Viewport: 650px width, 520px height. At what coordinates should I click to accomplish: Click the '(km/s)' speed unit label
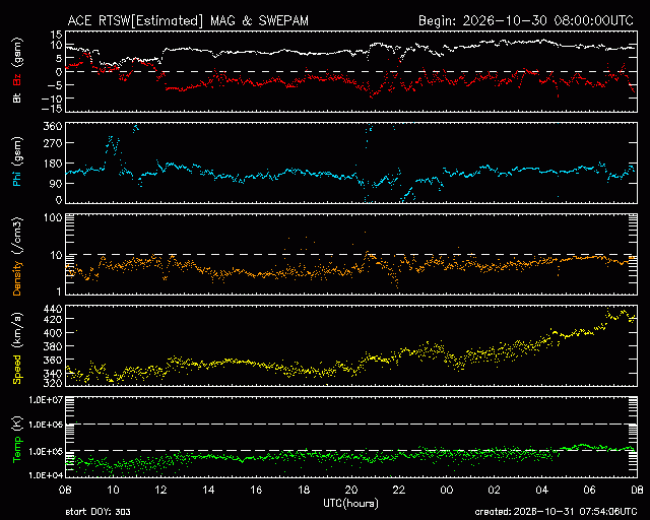point(17,330)
